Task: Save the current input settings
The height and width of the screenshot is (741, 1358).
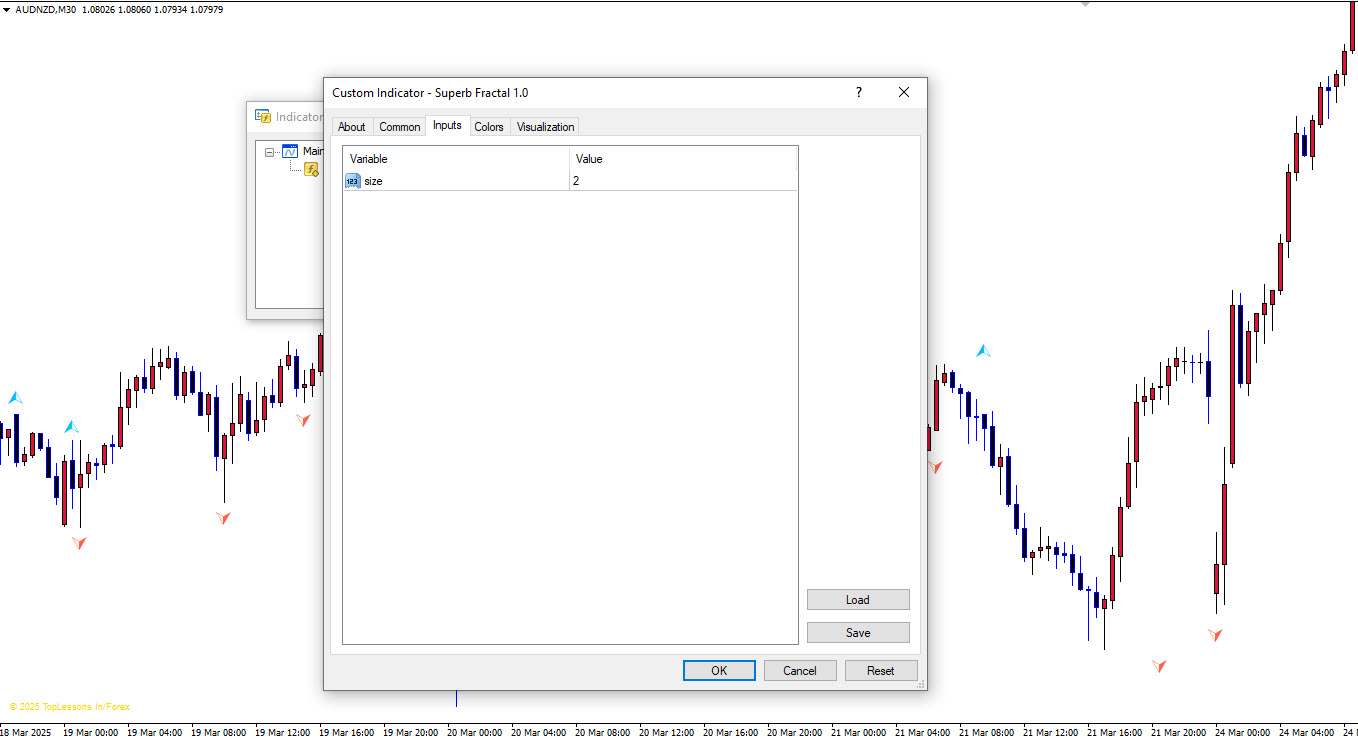Action: pyautogui.click(x=858, y=633)
